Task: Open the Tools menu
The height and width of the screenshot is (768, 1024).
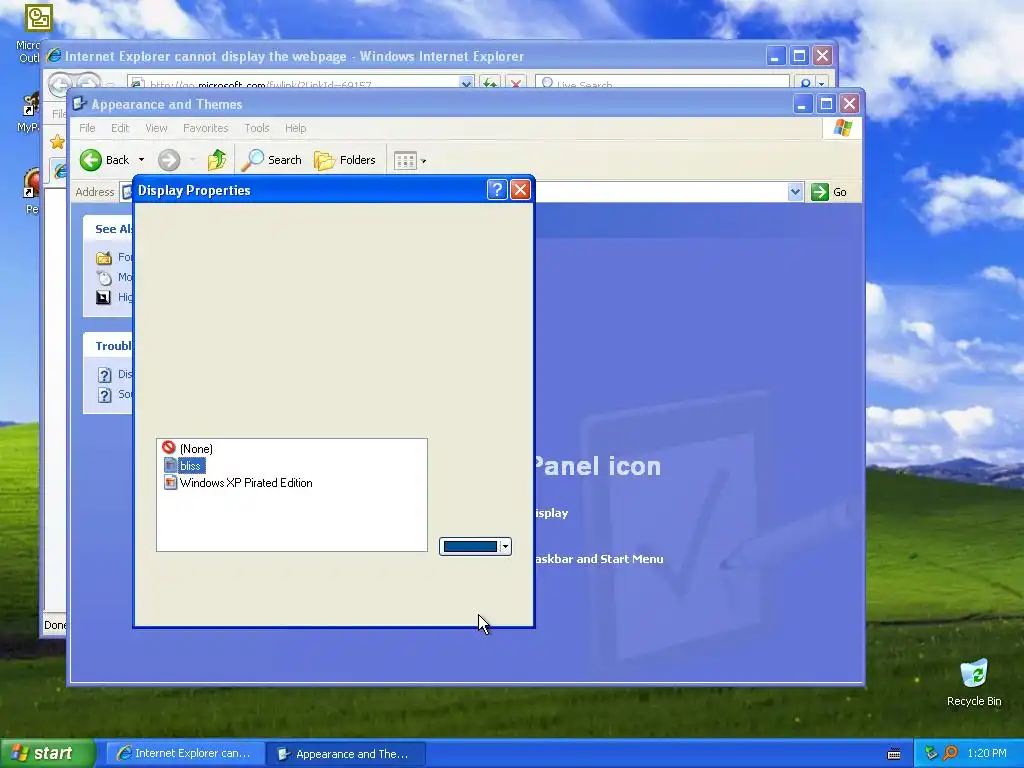Action: coord(257,128)
